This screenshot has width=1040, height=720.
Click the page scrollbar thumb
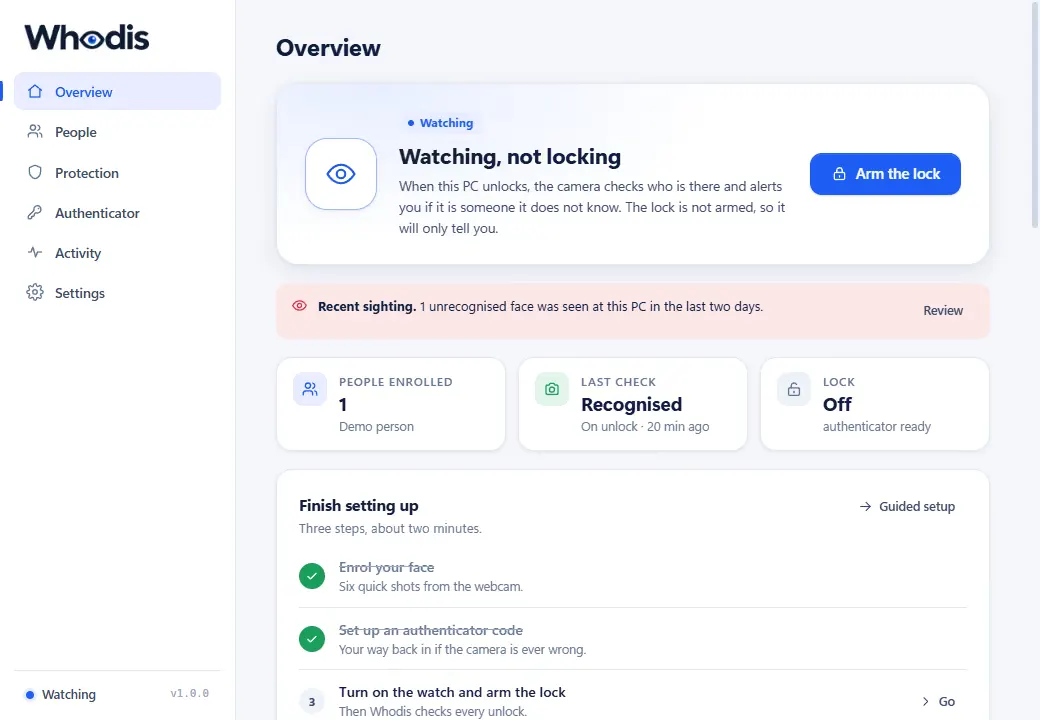click(1035, 114)
